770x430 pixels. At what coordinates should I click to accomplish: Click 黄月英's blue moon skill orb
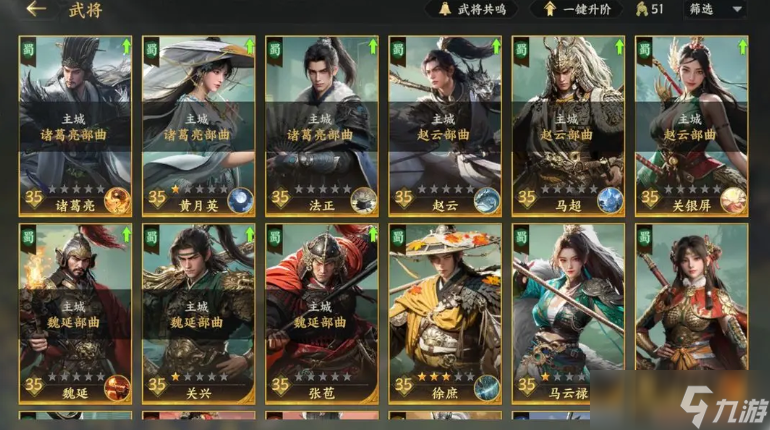(241, 200)
